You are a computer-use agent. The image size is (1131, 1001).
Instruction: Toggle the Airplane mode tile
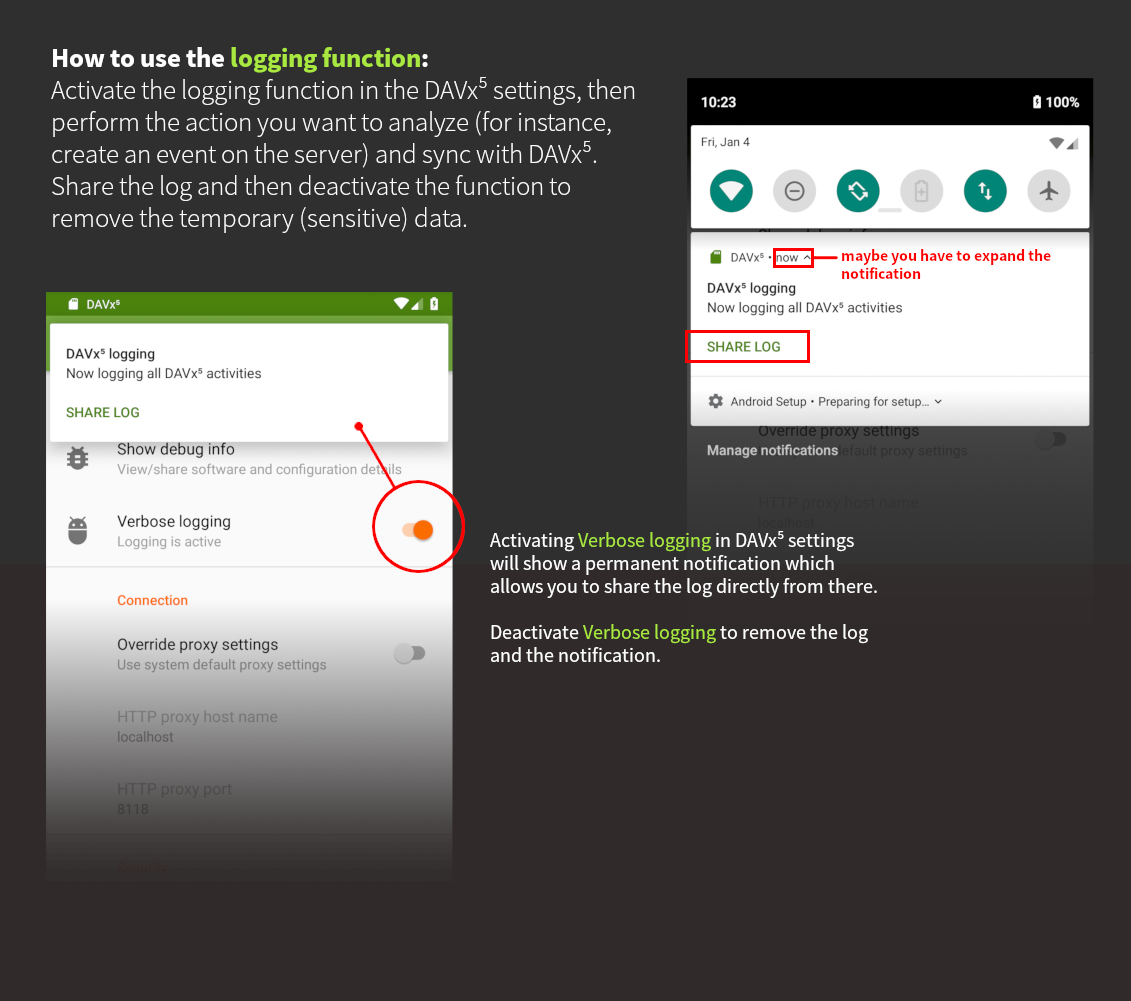click(x=1048, y=191)
